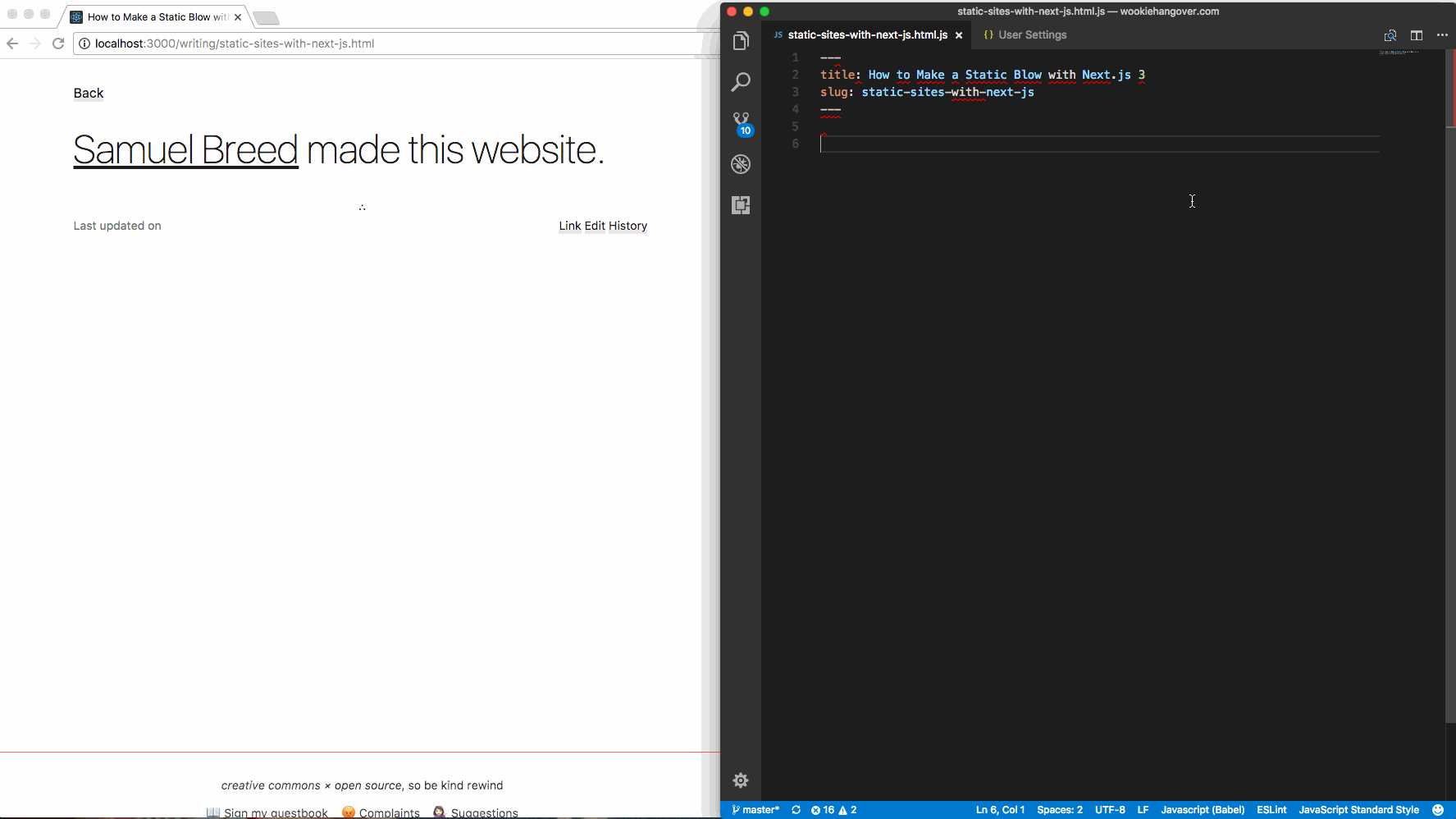Switch to the User Settings tab
The height and width of the screenshot is (819, 1456).
click(x=1025, y=34)
